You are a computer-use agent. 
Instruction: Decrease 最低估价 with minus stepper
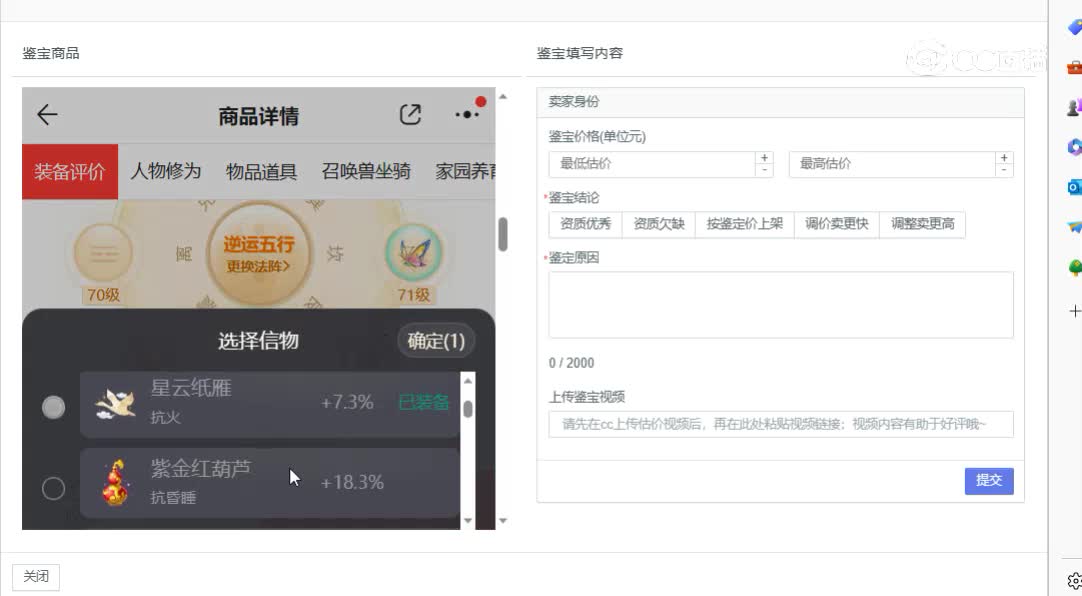765,170
